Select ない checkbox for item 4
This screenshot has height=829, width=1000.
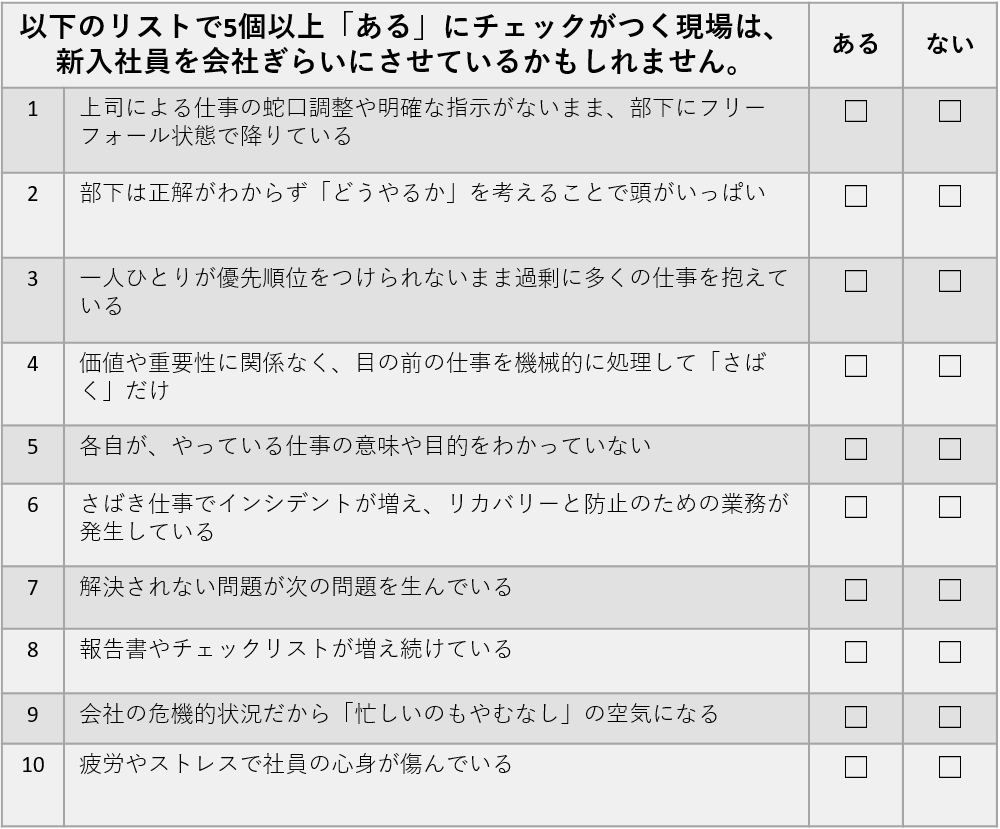[x=950, y=366]
